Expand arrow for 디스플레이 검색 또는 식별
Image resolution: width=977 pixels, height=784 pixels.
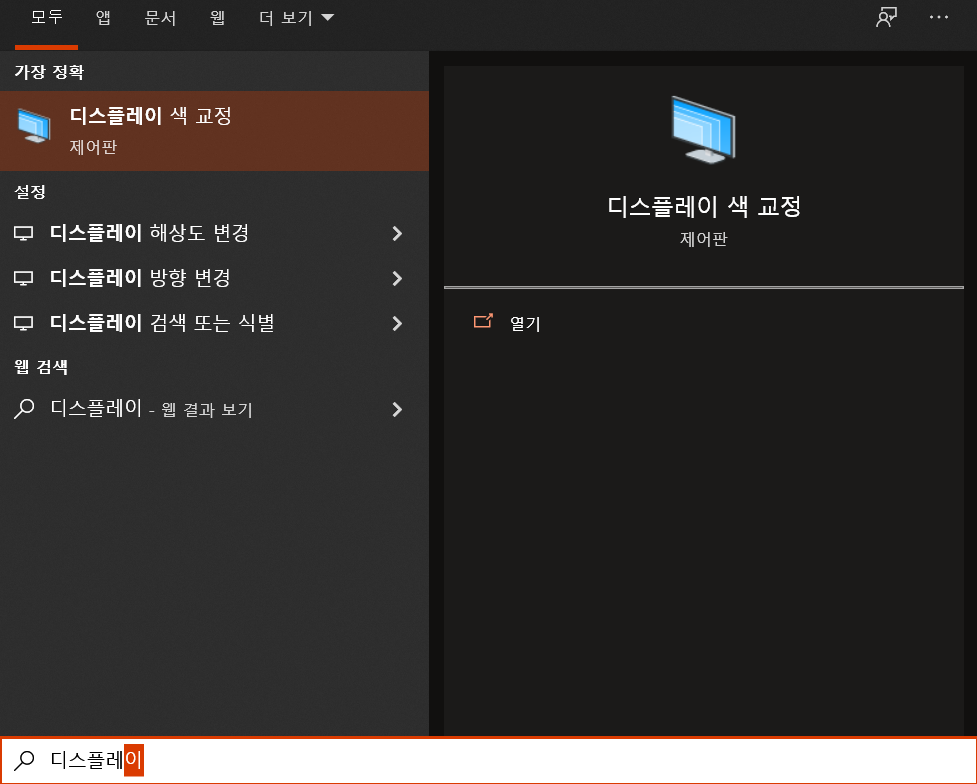point(397,323)
